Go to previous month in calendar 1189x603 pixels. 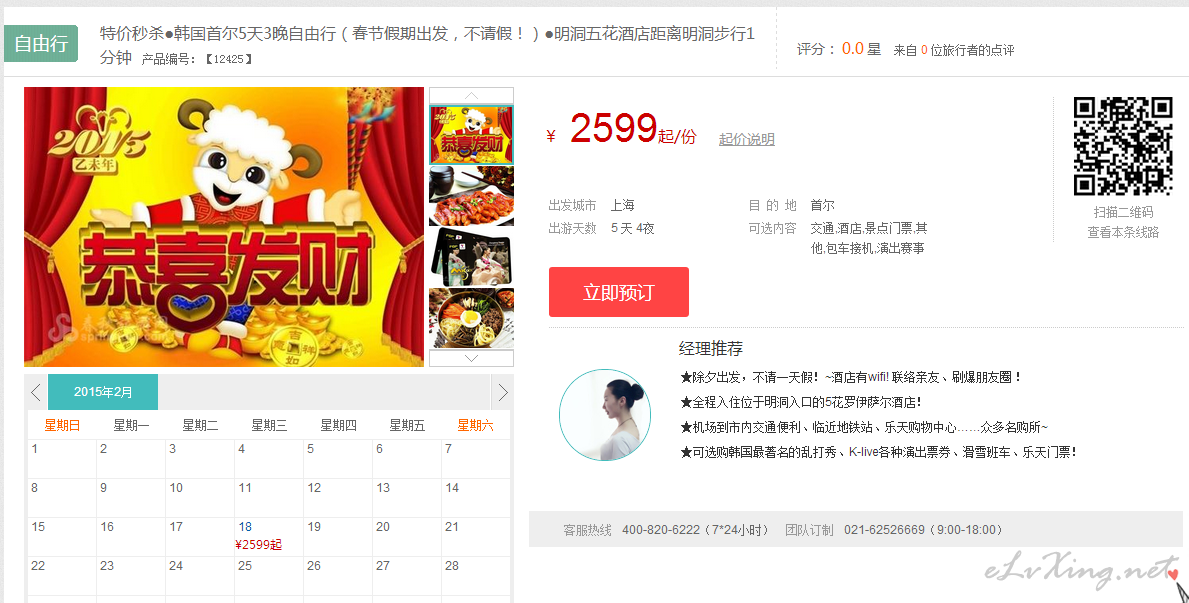click(36, 392)
